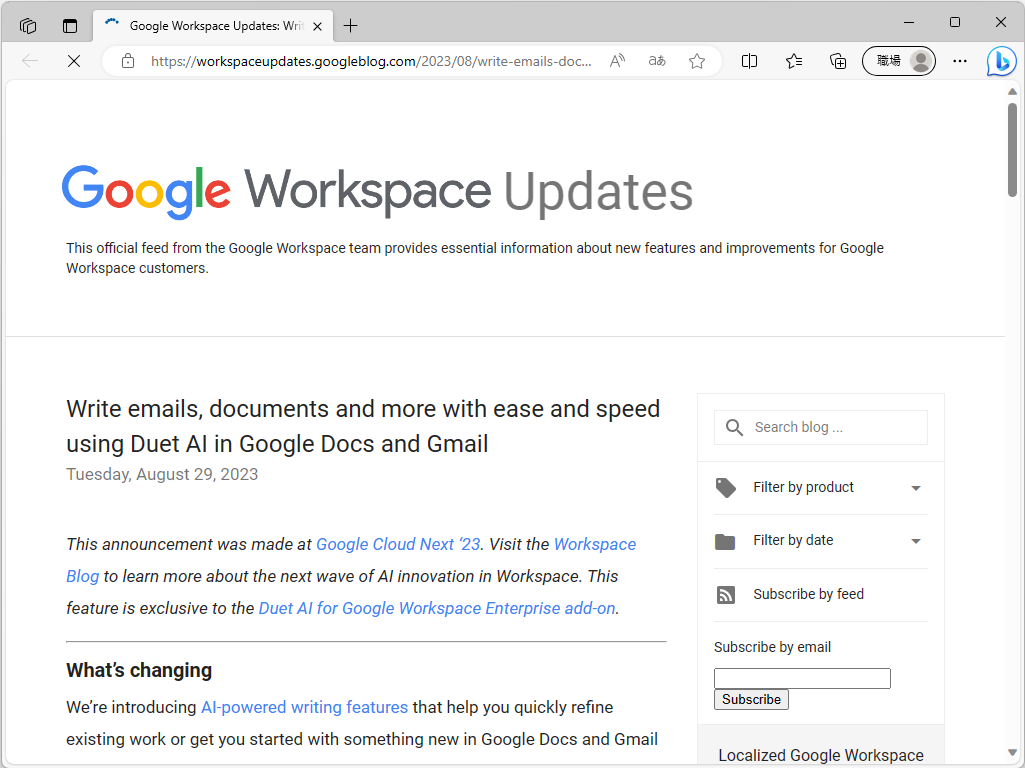Click the subscribe by email input field
This screenshot has width=1025, height=768.
[x=802, y=678]
